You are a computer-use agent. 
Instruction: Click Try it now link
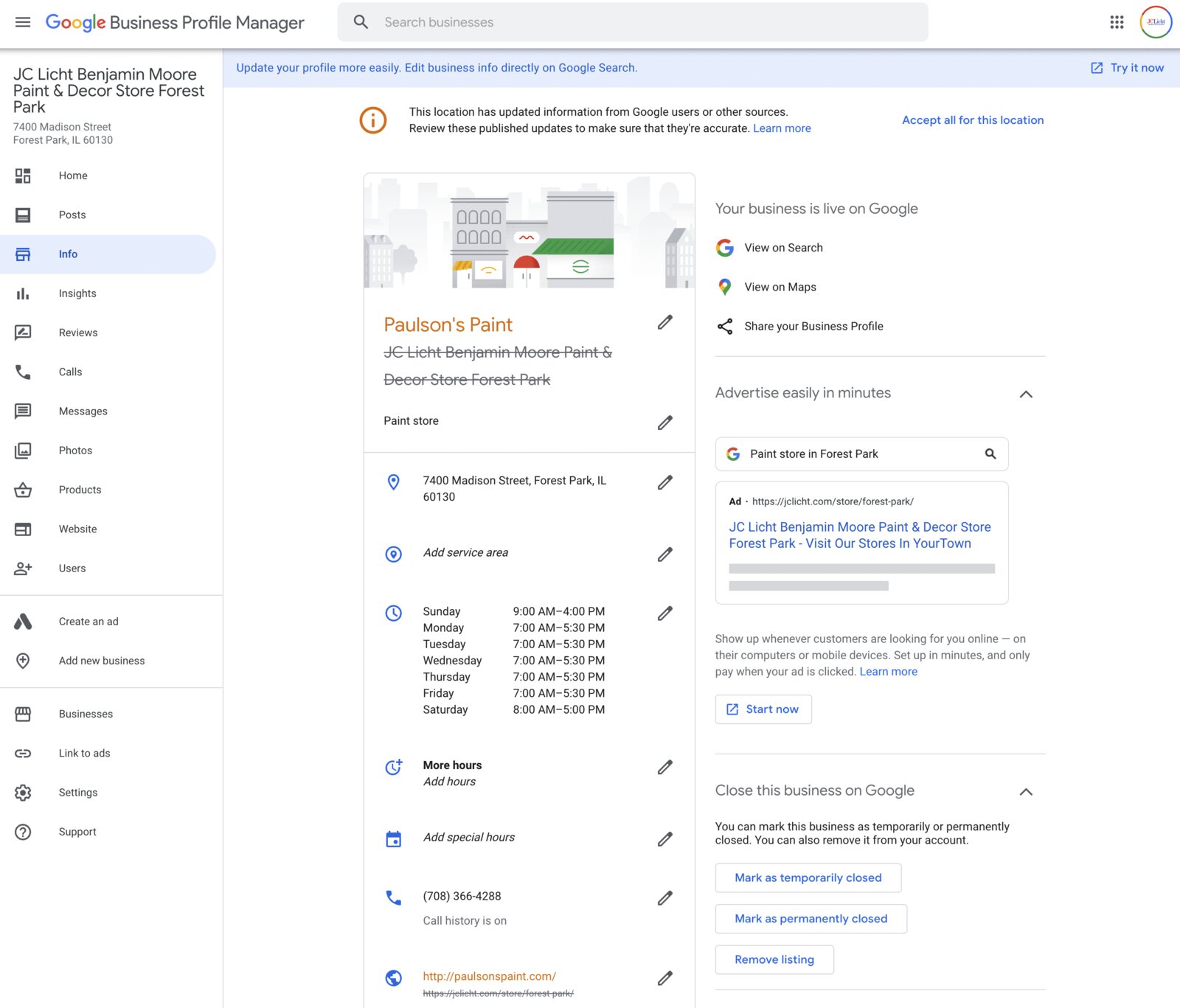pyautogui.click(x=1128, y=68)
